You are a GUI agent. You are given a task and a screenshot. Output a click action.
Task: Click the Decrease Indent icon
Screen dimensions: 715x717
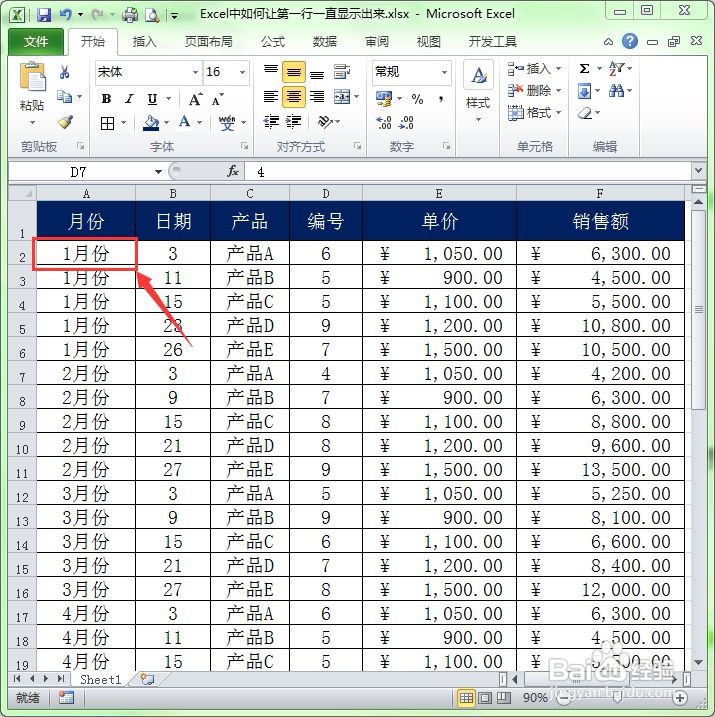(x=271, y=122)
